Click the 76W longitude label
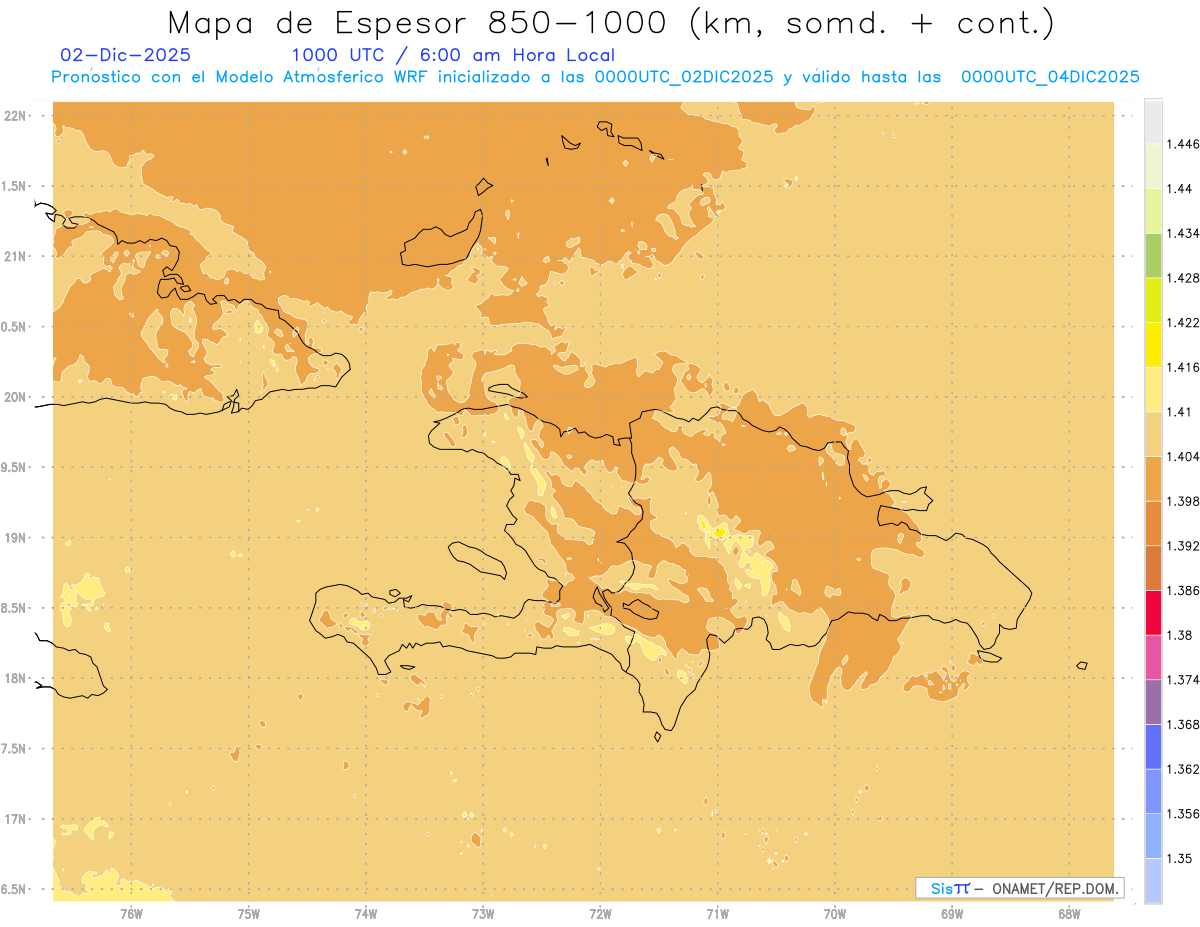Screen dimensions: 1200x927 (x=131, y=914)
